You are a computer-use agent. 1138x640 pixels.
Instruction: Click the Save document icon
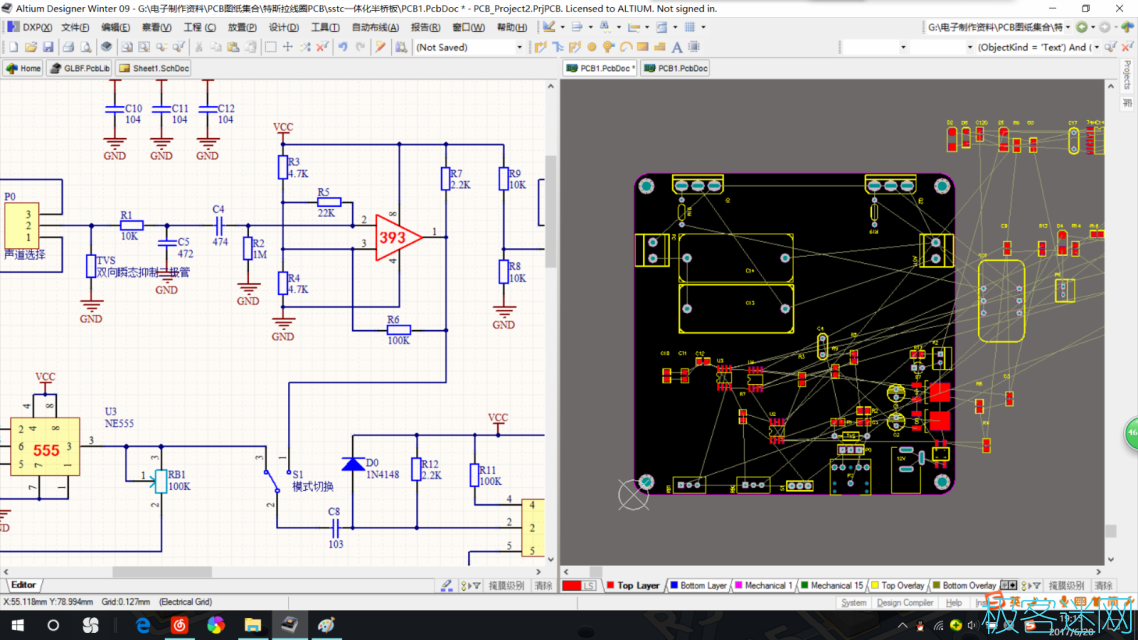click(47, 47)
